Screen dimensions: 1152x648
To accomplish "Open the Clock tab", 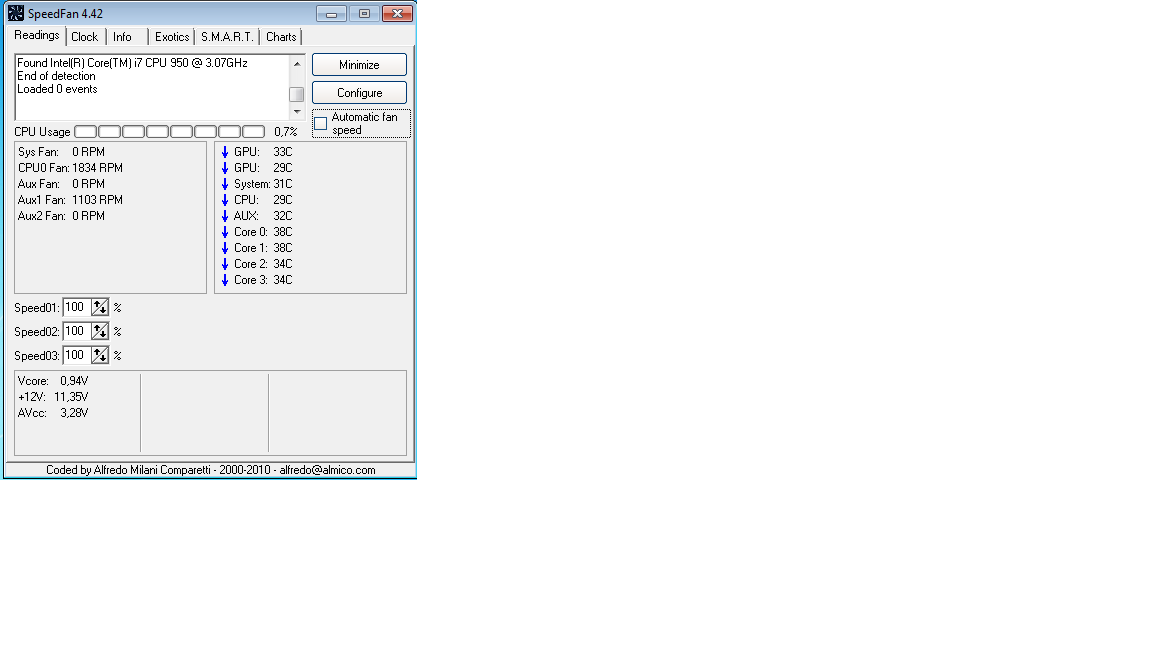I will 84,37.
